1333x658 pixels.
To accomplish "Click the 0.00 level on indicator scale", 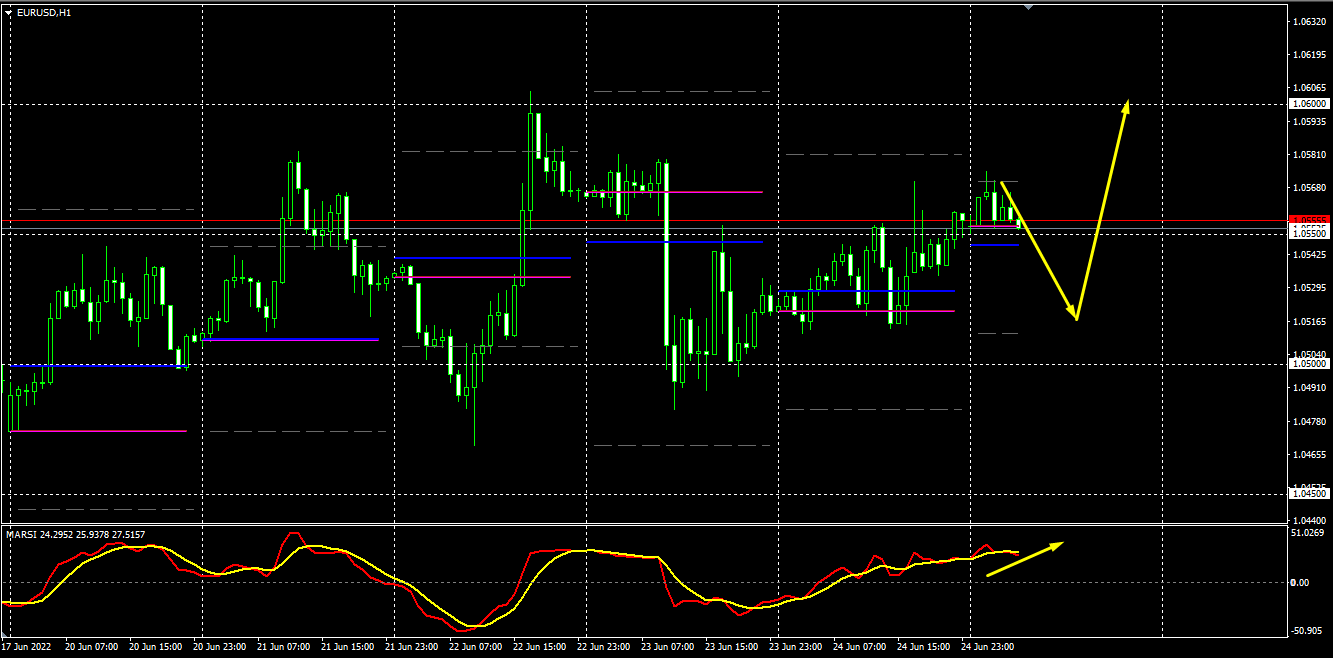I will 1301,582.
